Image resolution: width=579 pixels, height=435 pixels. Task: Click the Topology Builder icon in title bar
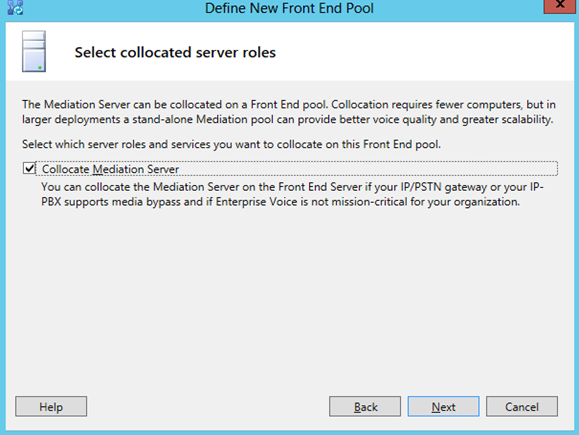15,7
